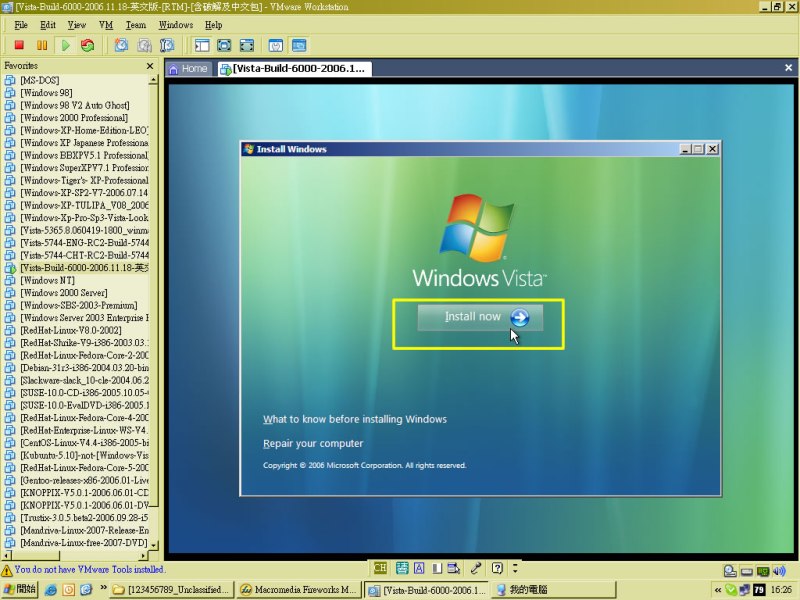The width and height of the screenshot is (800, 600).
Task: Click Favorites list scroll down arrow
Action: point(153,545)
